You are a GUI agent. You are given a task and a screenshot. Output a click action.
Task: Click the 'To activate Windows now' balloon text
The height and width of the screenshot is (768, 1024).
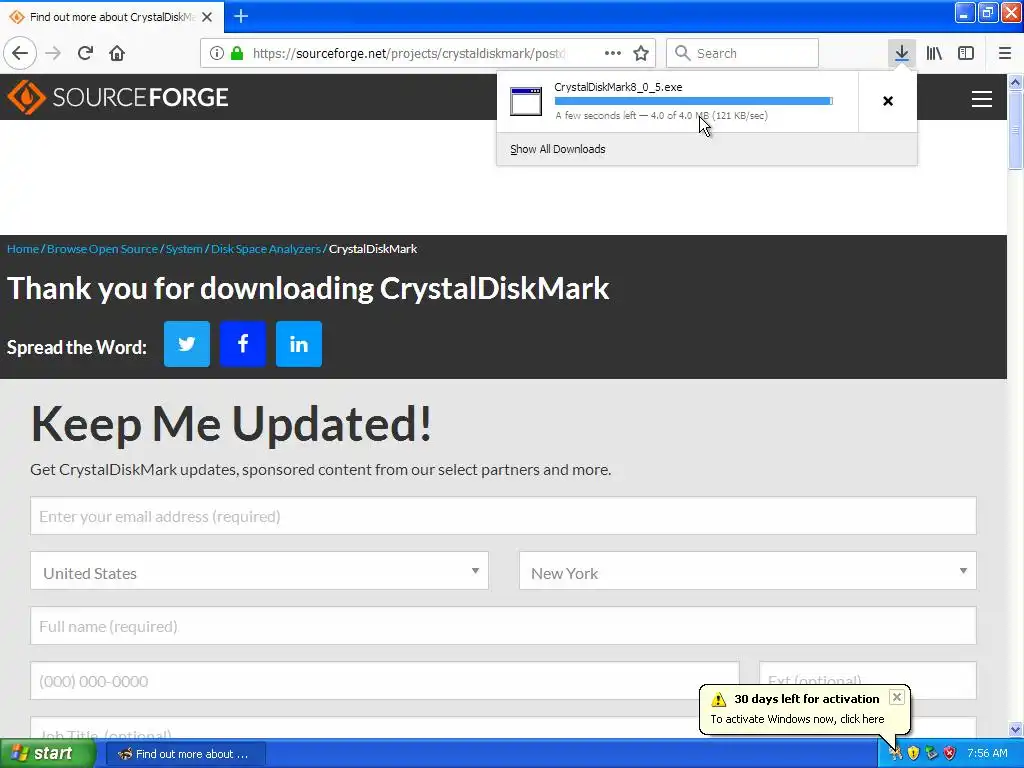pyautogui.click(x=797, y=719)
